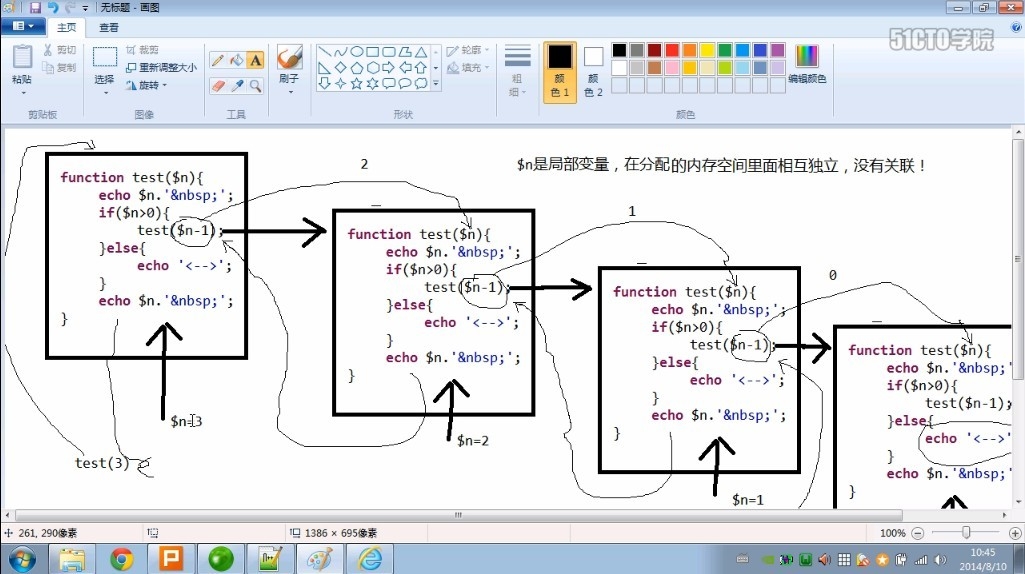Choose the oval callout shape
1025x574 pixels.
click(405, 84)
